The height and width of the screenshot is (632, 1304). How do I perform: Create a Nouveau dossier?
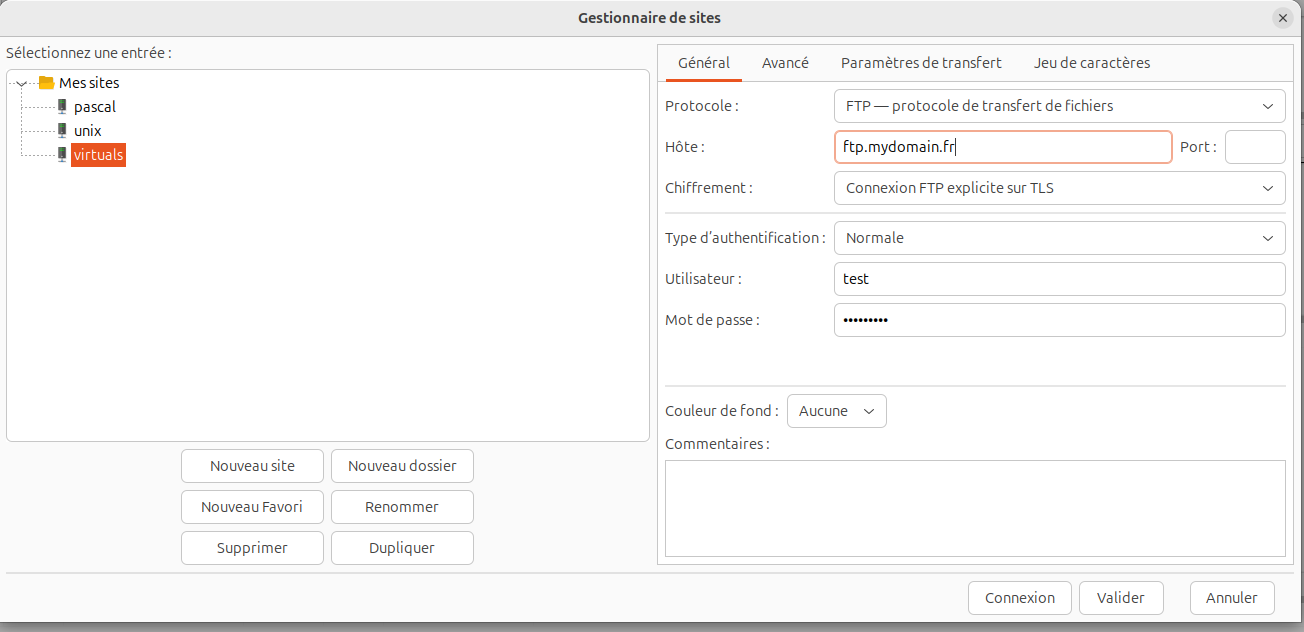tap(402, 465)
